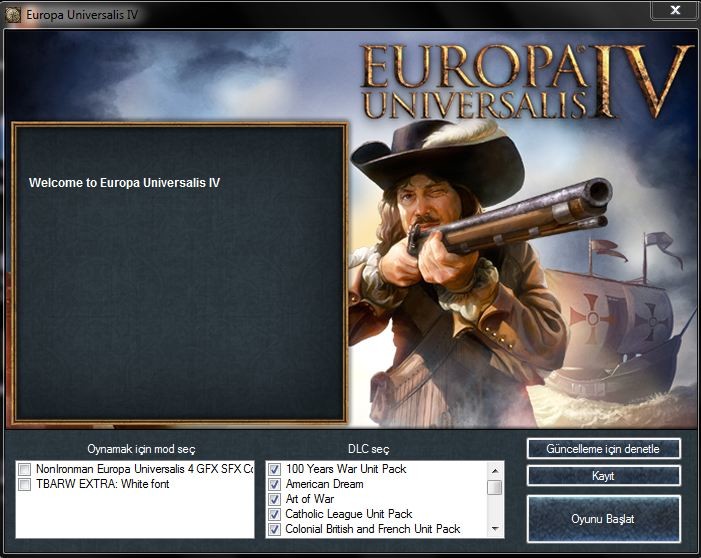Click the Europa Universalis IV title bar icon
The width and height of the screenshot is (701, 558).
(x=13, y=15)
